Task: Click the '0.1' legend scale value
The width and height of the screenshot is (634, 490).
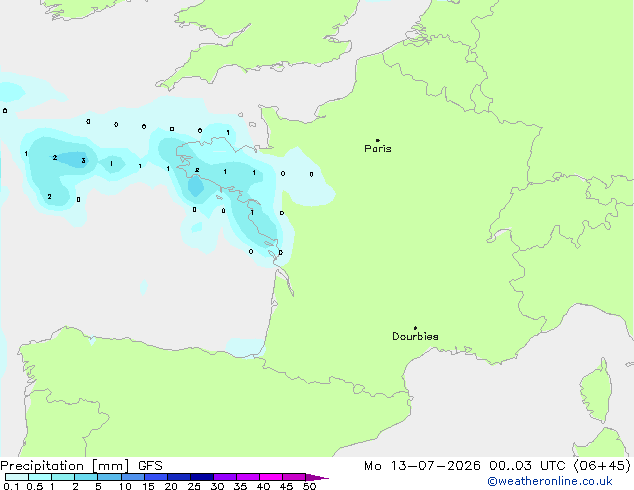Action: [x=11, y=486]
